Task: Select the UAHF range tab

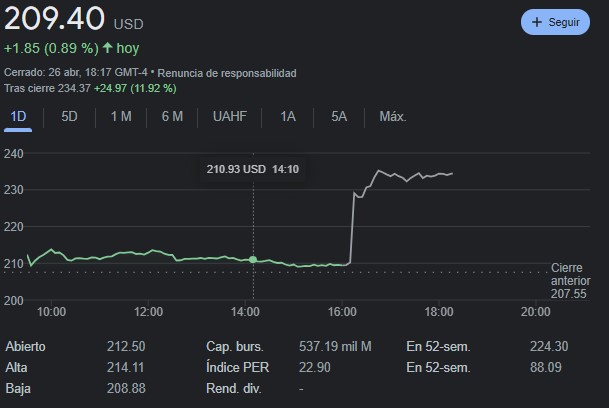Action: pos(230,117)
